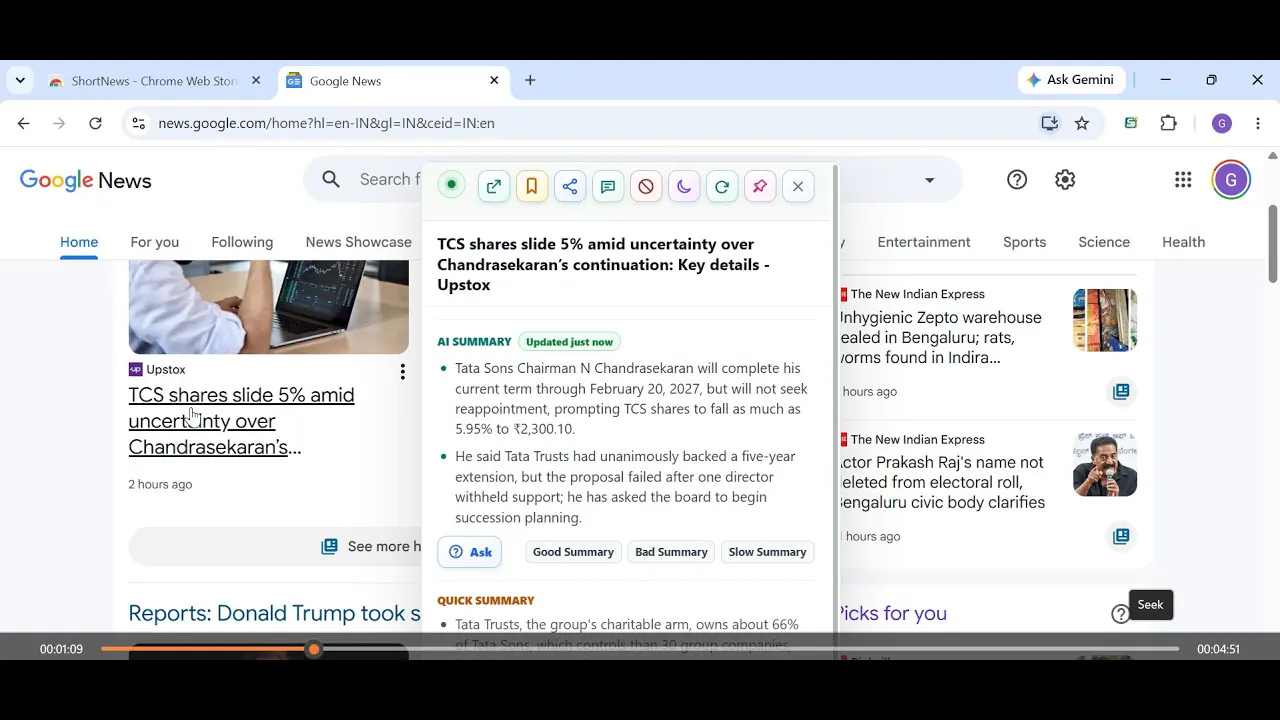Screen dimensions: 1280x720
Task: Bookmark the article using the orange bookmark icon
Action: 532,186
